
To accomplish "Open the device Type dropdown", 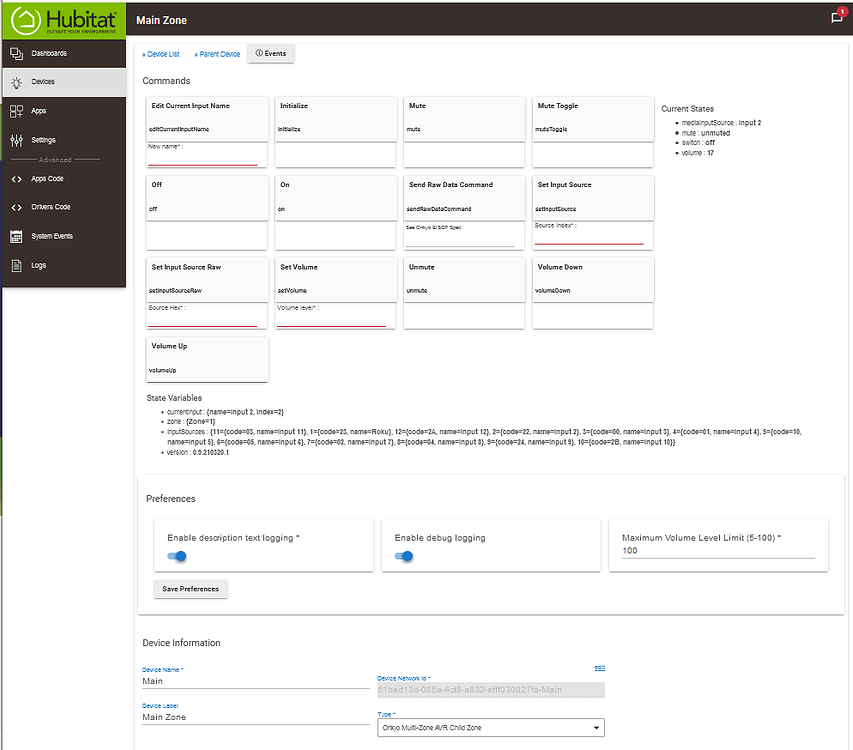I will point(491,728).
